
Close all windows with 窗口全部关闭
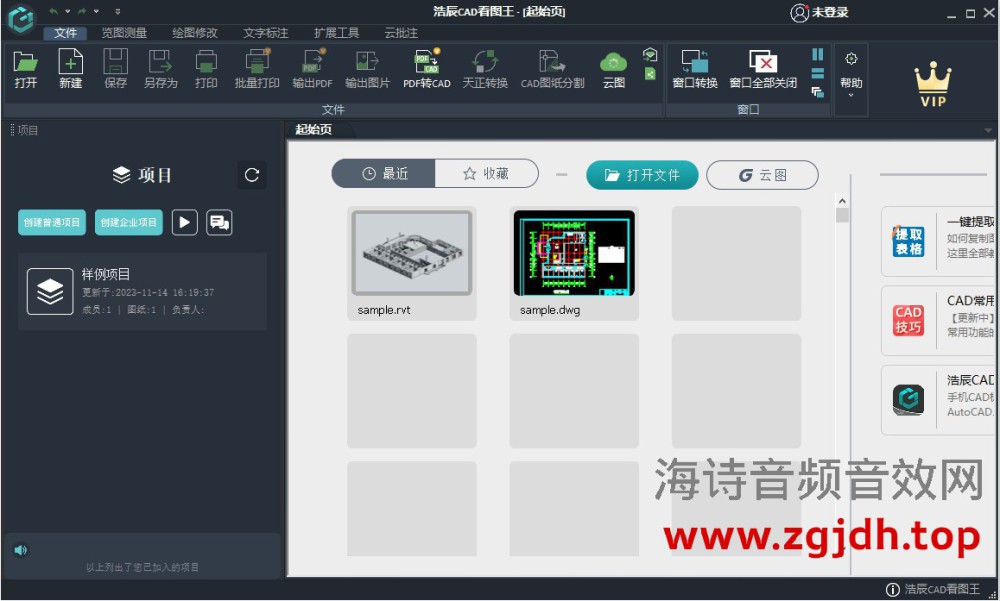(x=763, y=69)
